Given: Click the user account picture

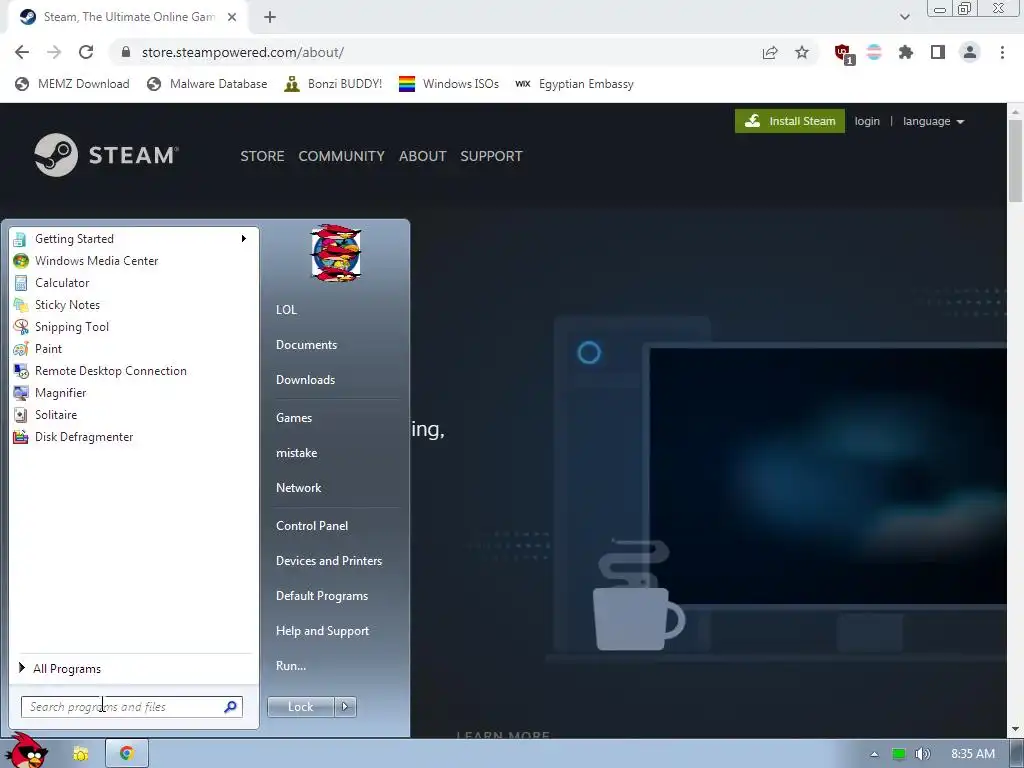Looking at the screenshot, I should coord(336,253).
